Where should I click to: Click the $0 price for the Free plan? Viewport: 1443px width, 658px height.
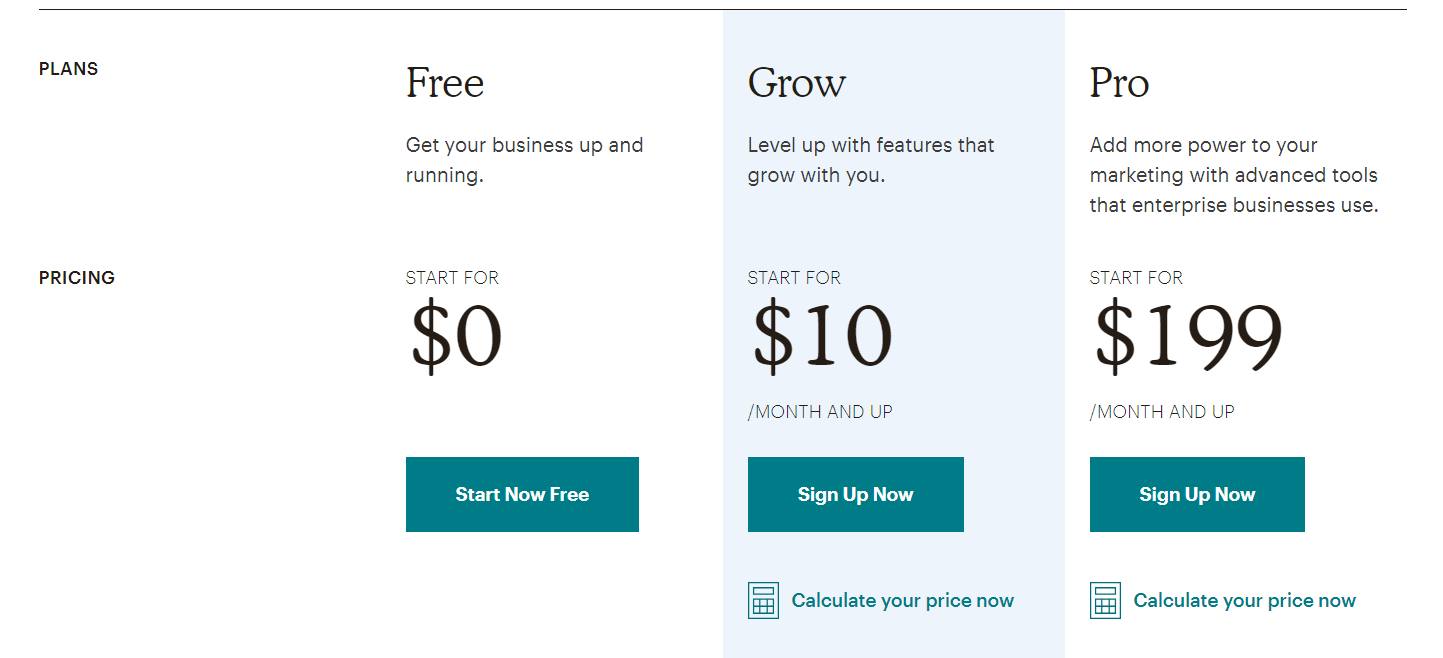click(x=456, y=337)
